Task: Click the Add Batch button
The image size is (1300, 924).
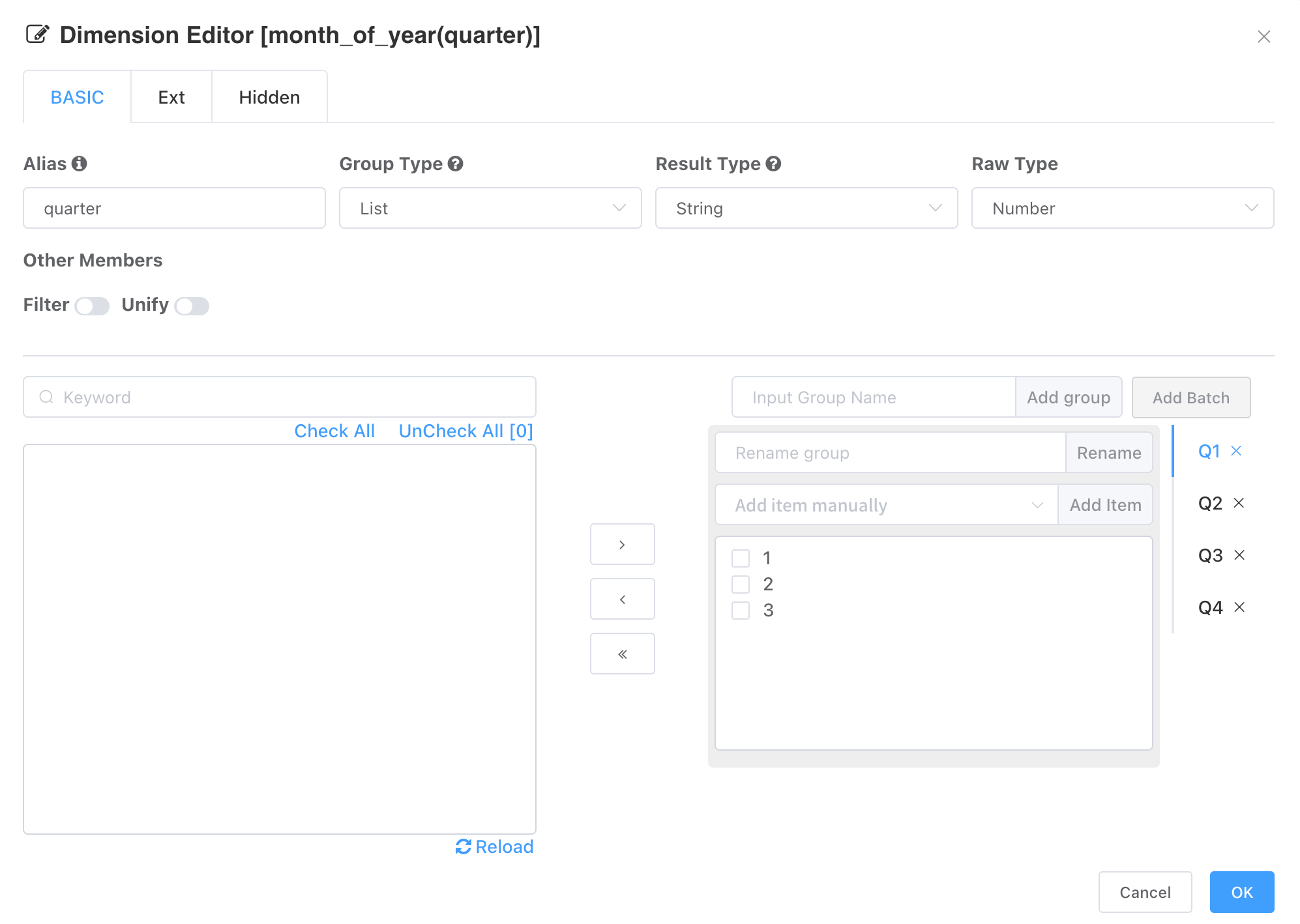Action: coord(1191,397)
